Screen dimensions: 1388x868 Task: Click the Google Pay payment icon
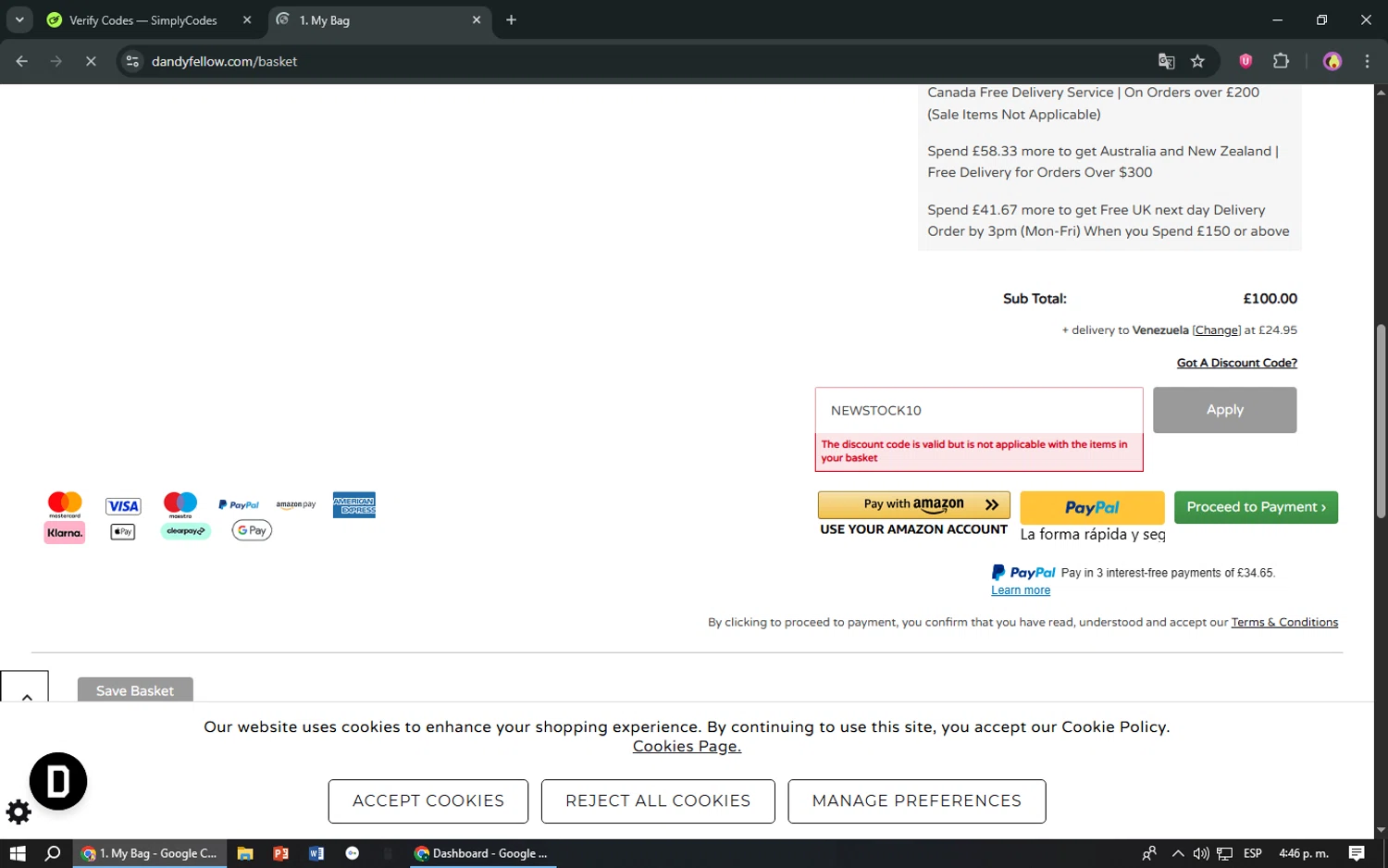252,530
